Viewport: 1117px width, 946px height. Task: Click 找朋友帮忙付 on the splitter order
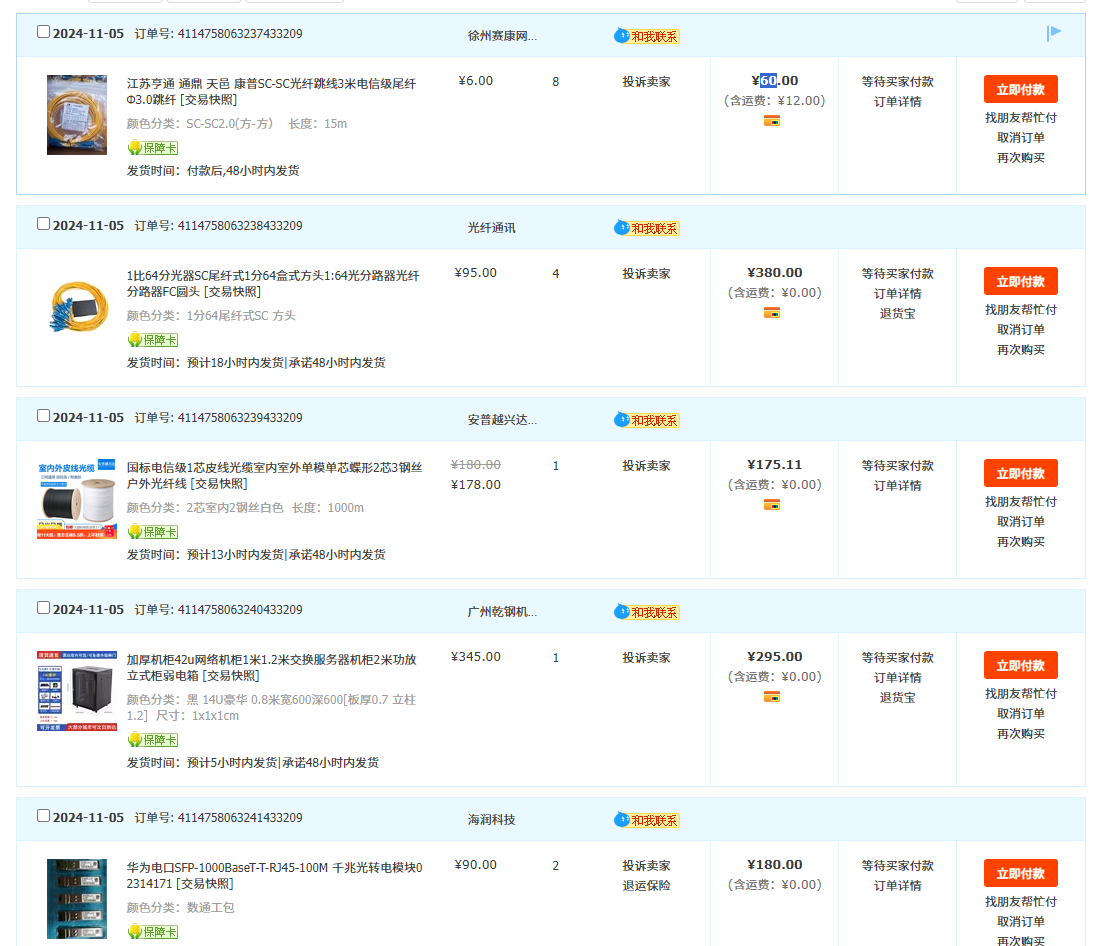coord(1020,309)
